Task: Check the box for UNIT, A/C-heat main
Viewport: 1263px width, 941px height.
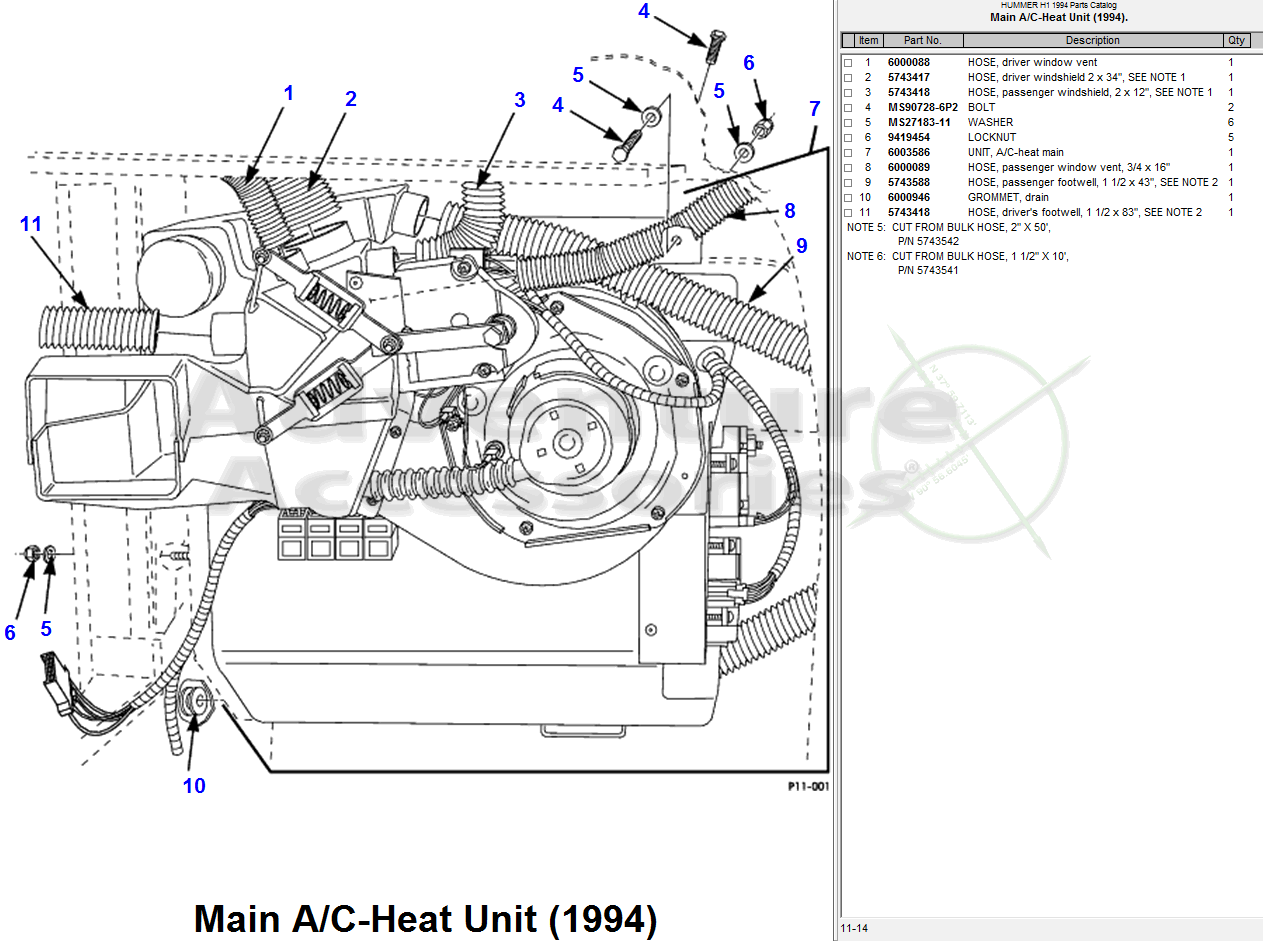Action: point(848,153)
